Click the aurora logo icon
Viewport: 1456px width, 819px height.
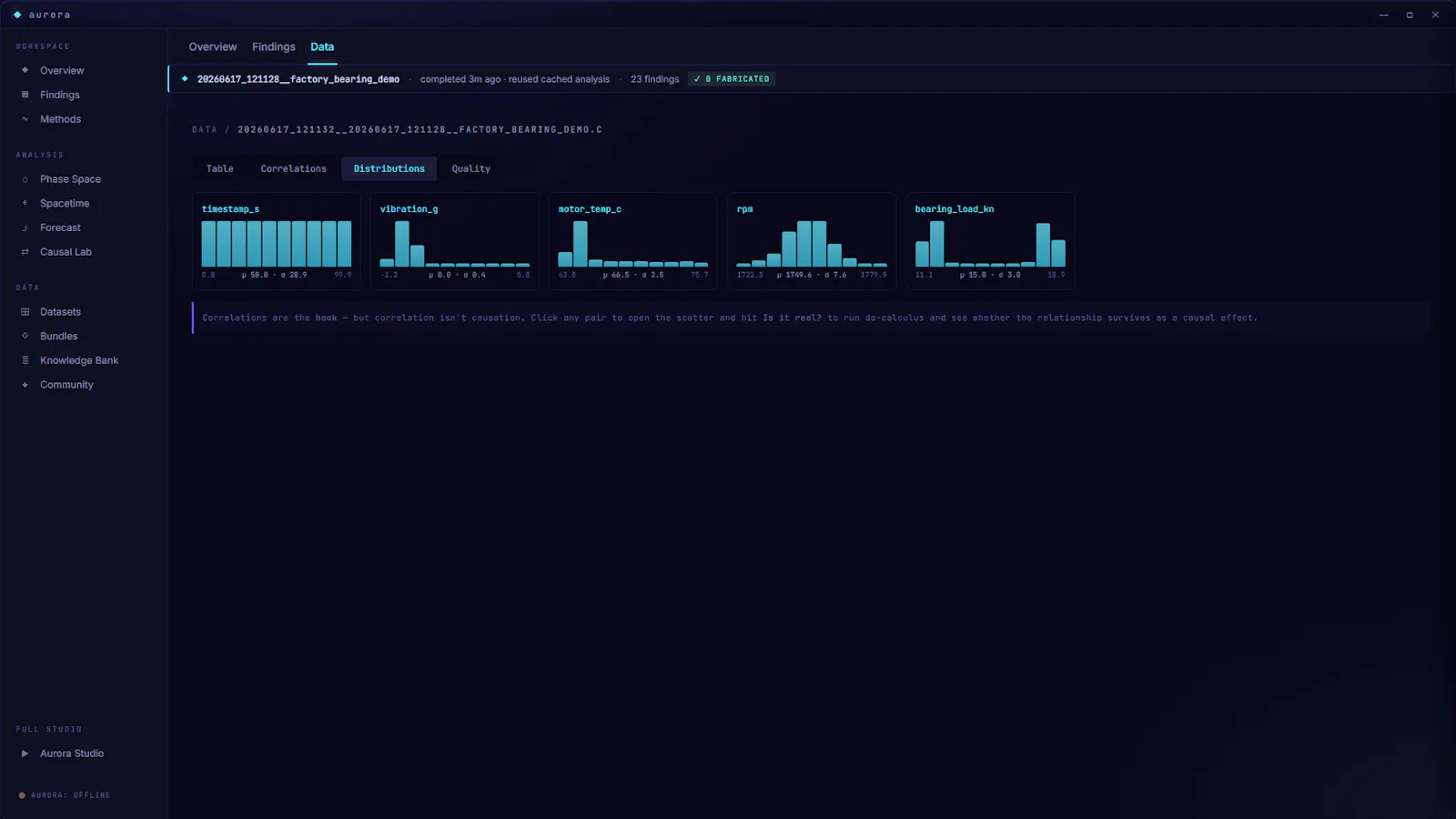pyautogui.click(x=17, y=15)
